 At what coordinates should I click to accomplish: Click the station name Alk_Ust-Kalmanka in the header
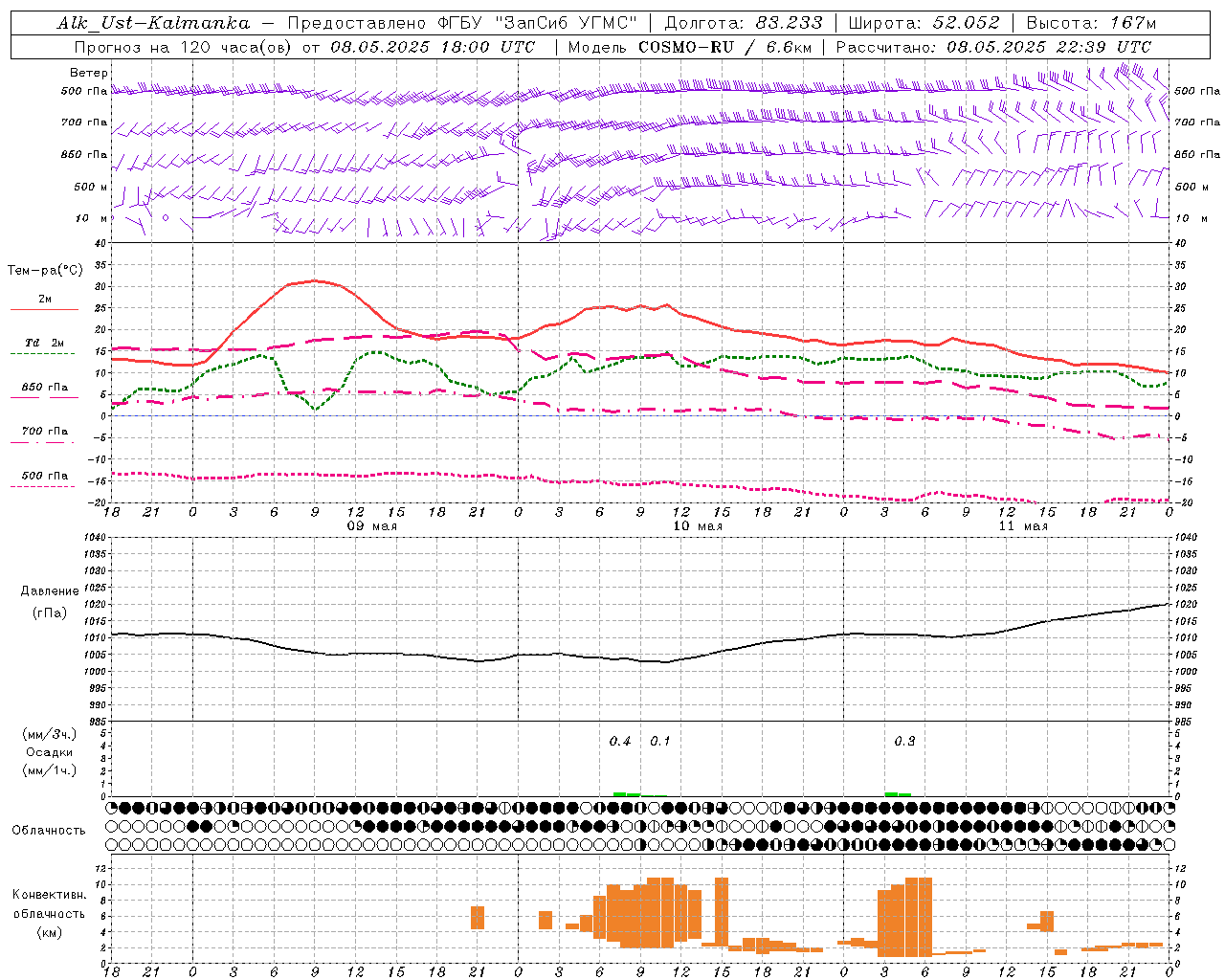click(153, 23)
